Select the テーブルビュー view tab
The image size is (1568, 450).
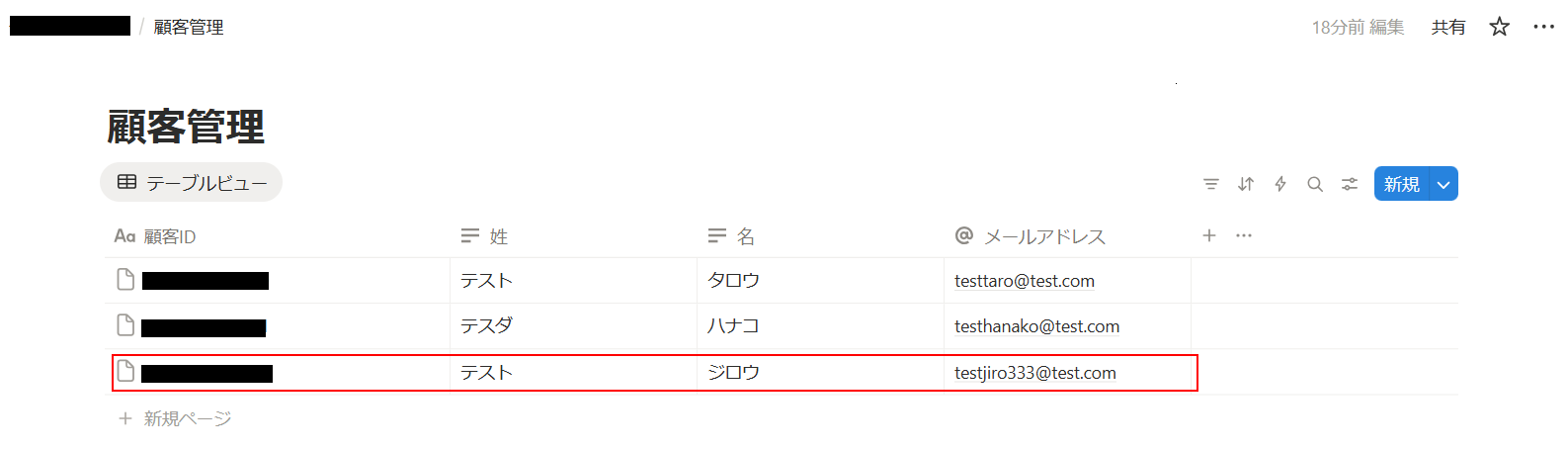[x=192, y=183]
